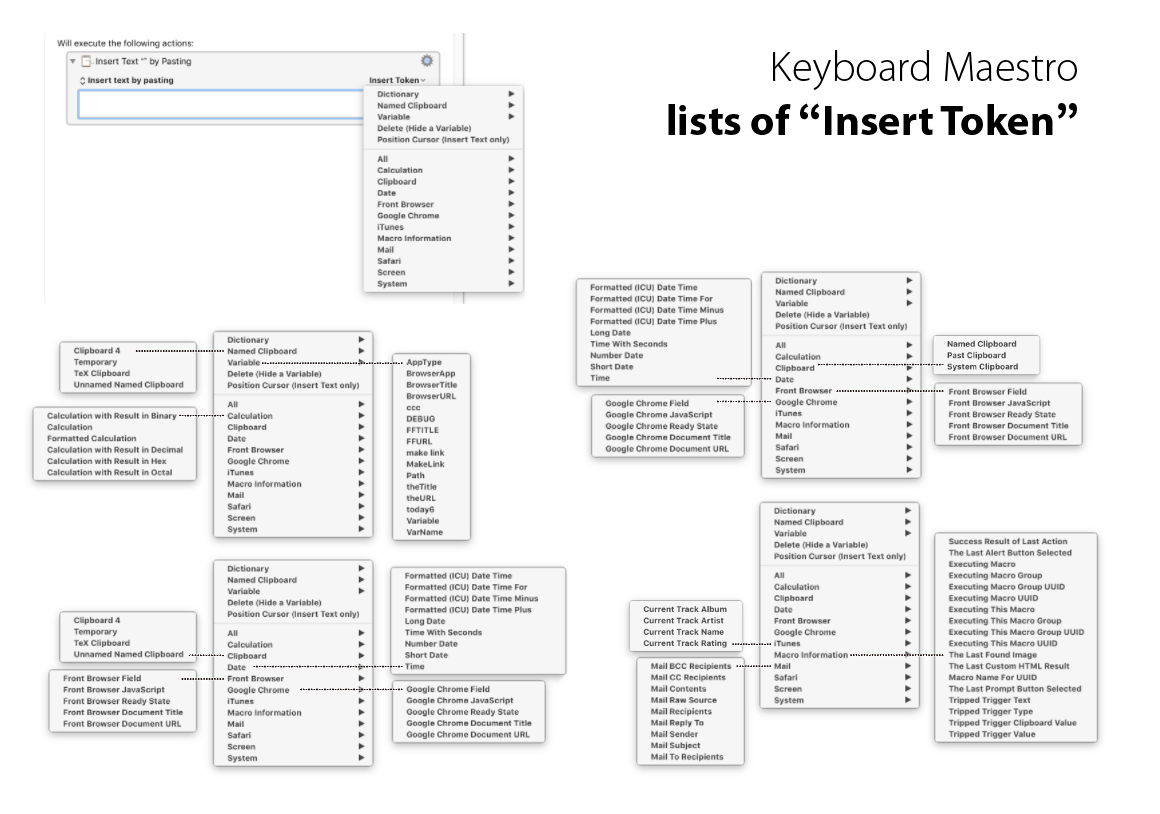Choose Success Result of Last Action
The image size is (1160, 814).
click(x=1008, y=541)
